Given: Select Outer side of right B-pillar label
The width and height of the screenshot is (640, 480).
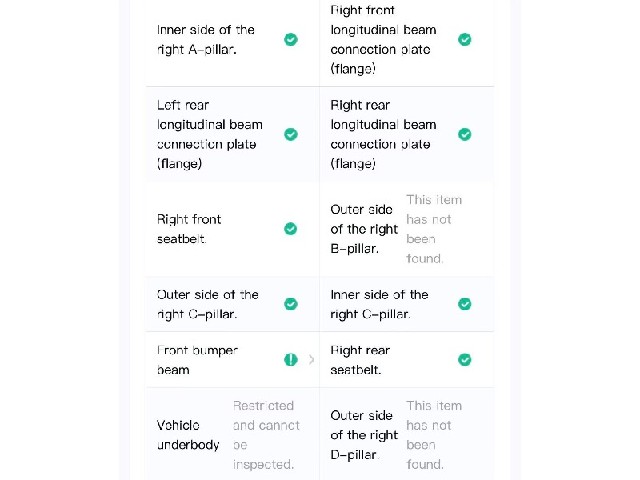Looking at the screenshot, I should [364, 229].
